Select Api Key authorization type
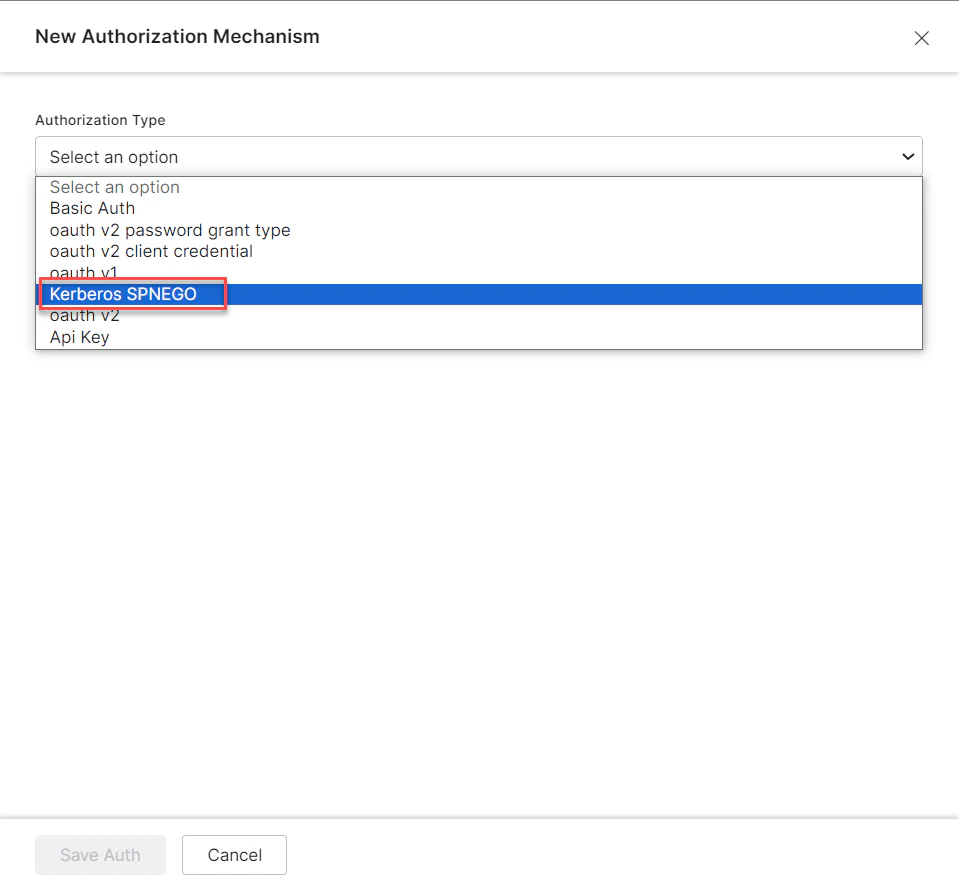The width and height of the screenshot is (959, 890). click(79, 337)
